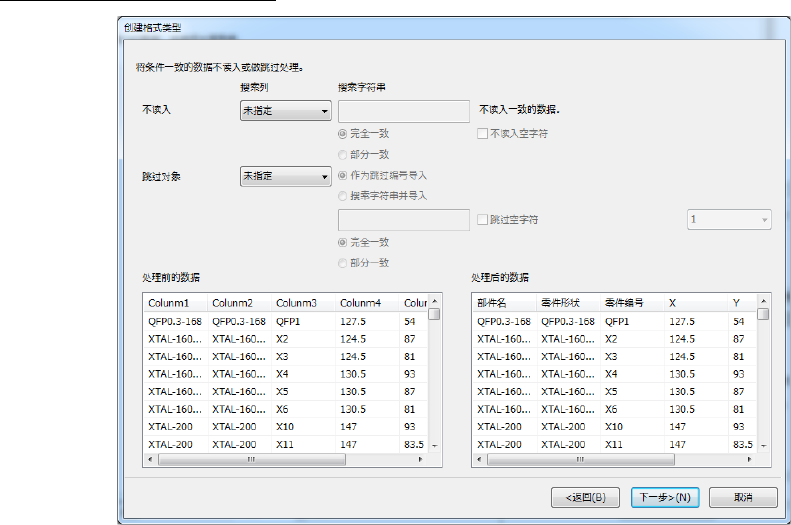Click 零件编号 header in 处理后的数据 table
Viewport: 791px width, 525px height.
[x=632, y=303]
